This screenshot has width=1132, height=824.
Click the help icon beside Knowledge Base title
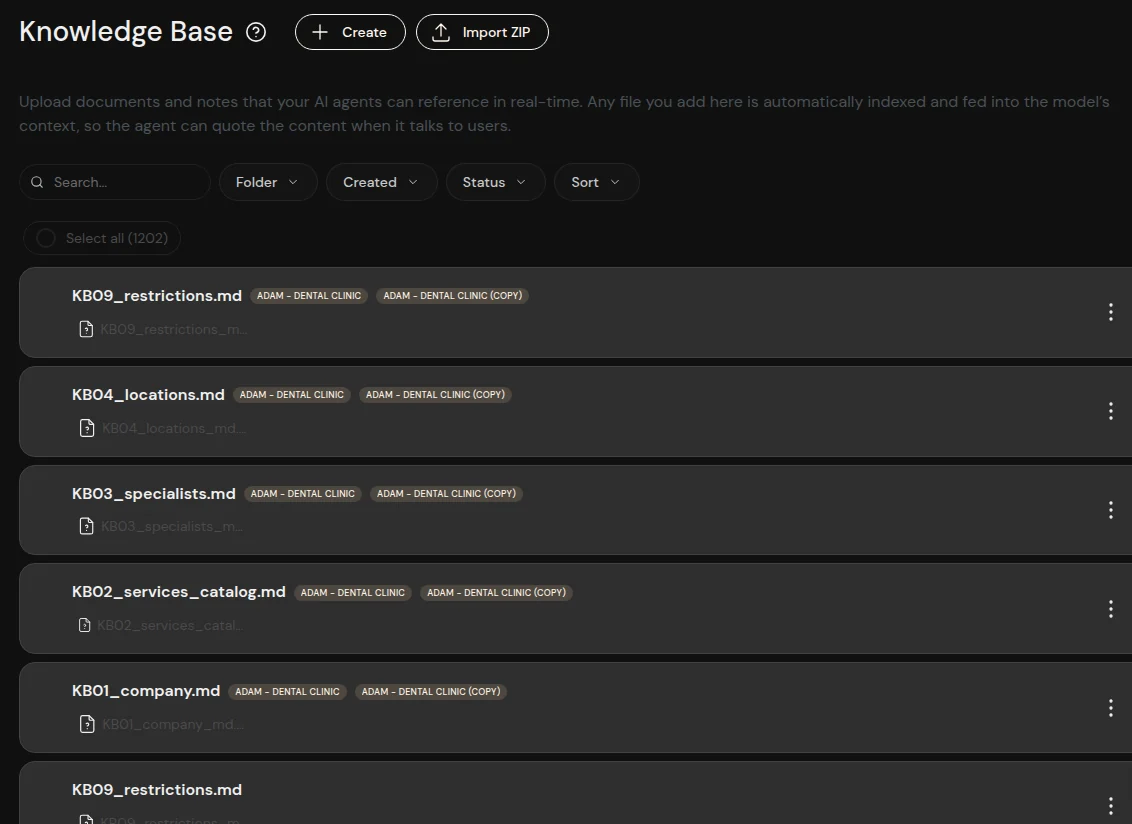point(256,32)
